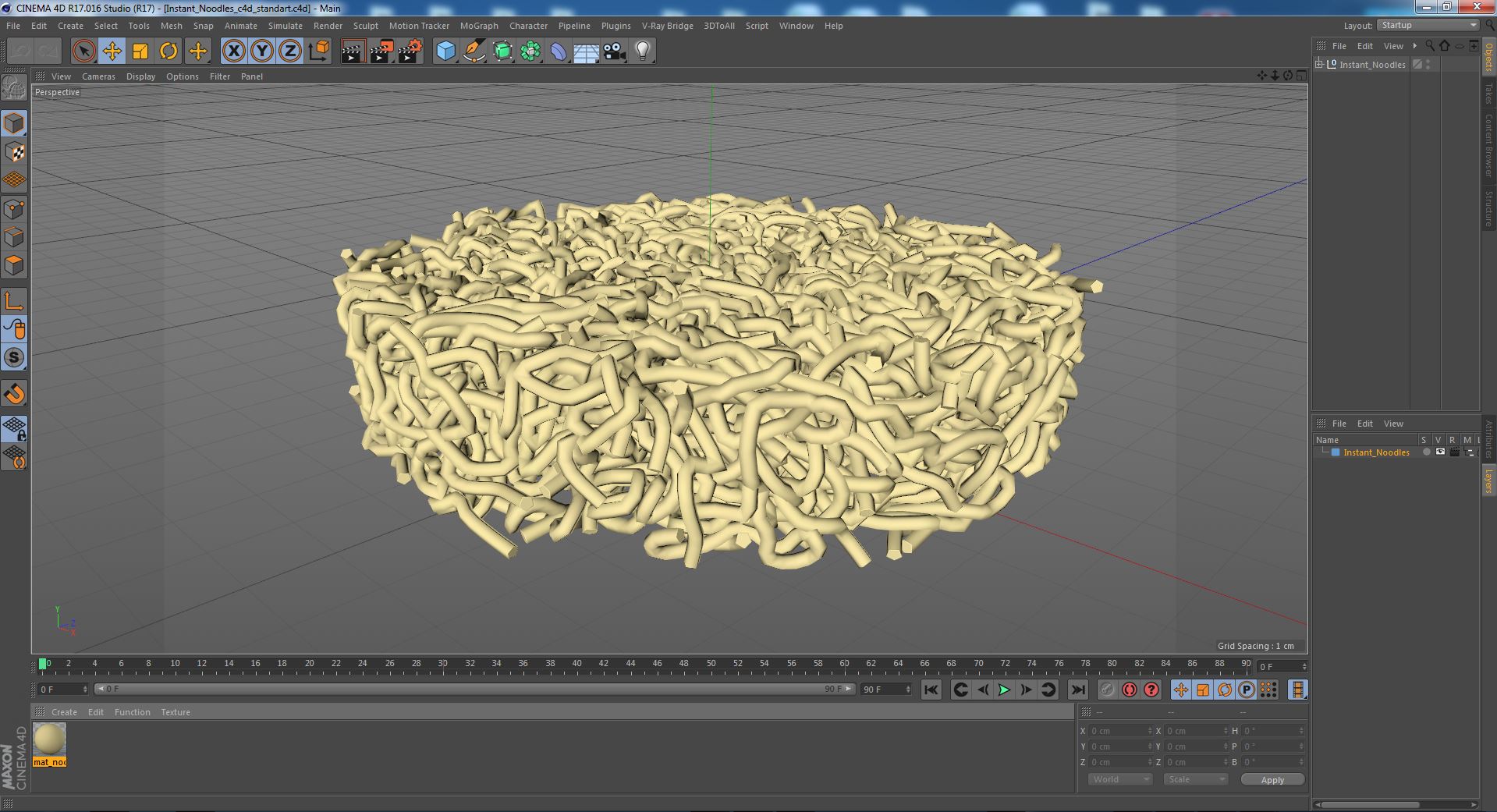Toggle Instant_Noodles editor visibility dots
The height and width of the screenshot is (812, 1497).
(1428, 64)
